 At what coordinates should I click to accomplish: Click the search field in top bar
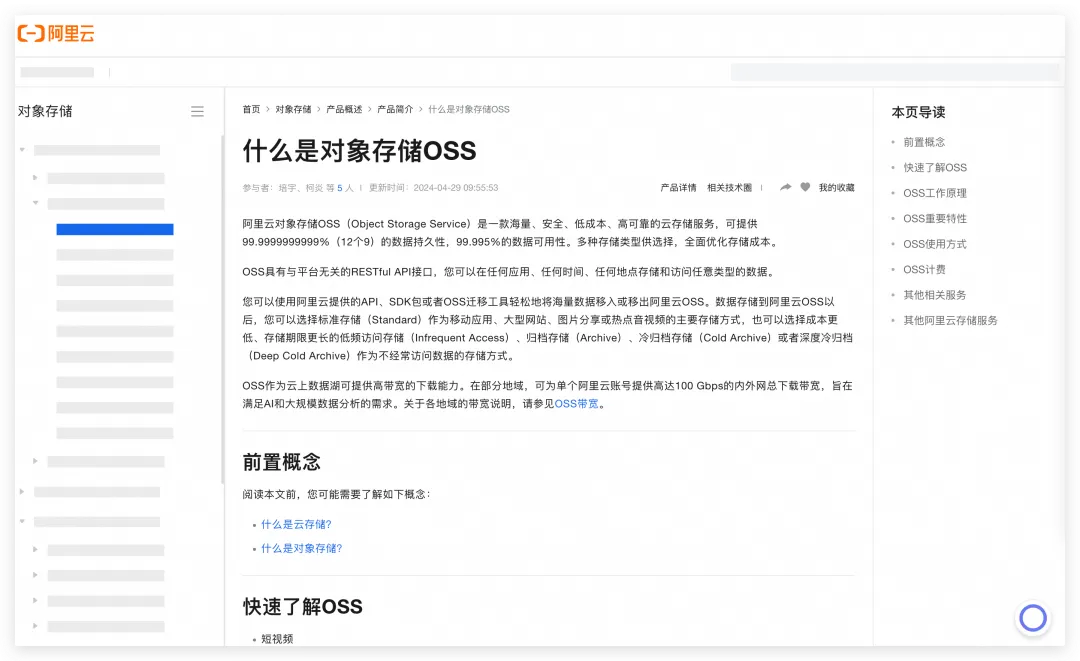[895, 72]
